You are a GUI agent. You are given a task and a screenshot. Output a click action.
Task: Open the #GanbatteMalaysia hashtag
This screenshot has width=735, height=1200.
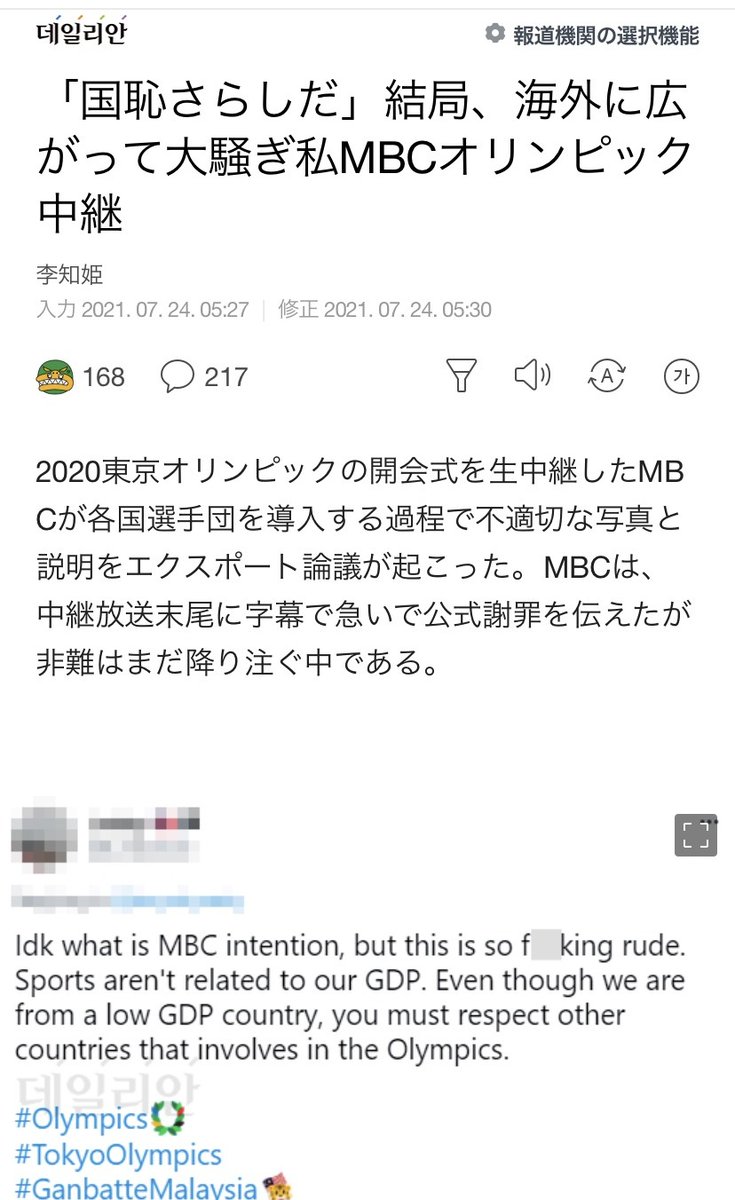point(135,1188)
